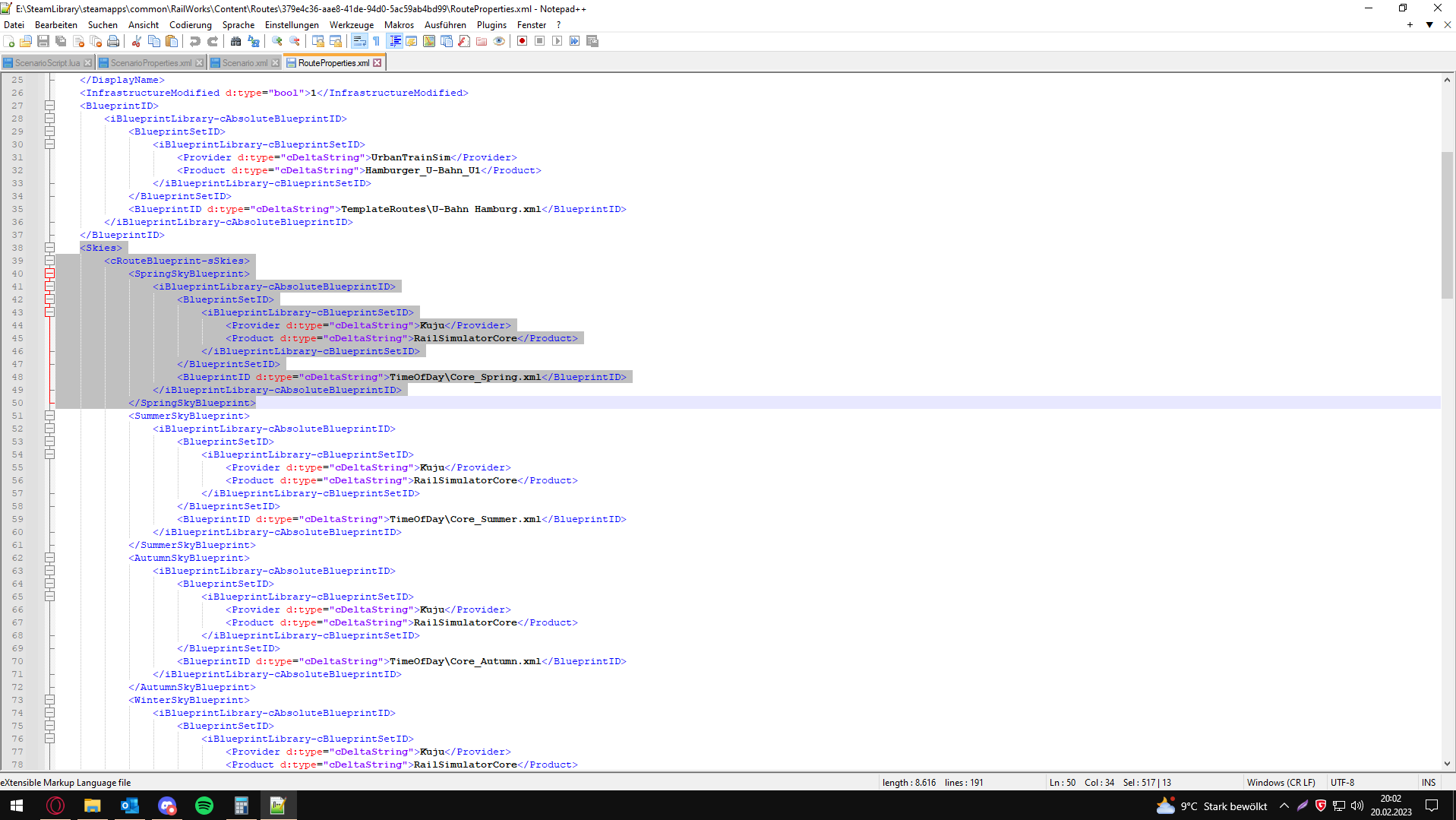
Task: Open the Datei menu
Action: 14,25
